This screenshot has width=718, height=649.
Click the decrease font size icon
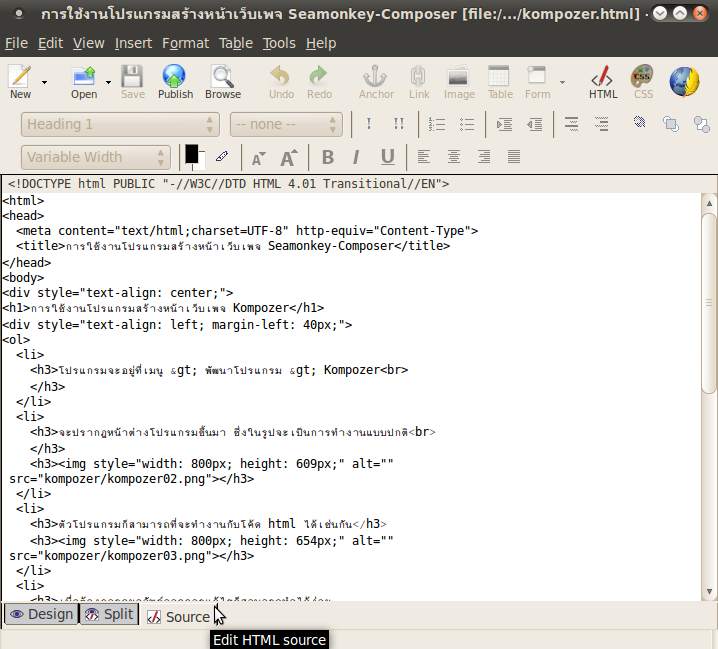[259, 158]
